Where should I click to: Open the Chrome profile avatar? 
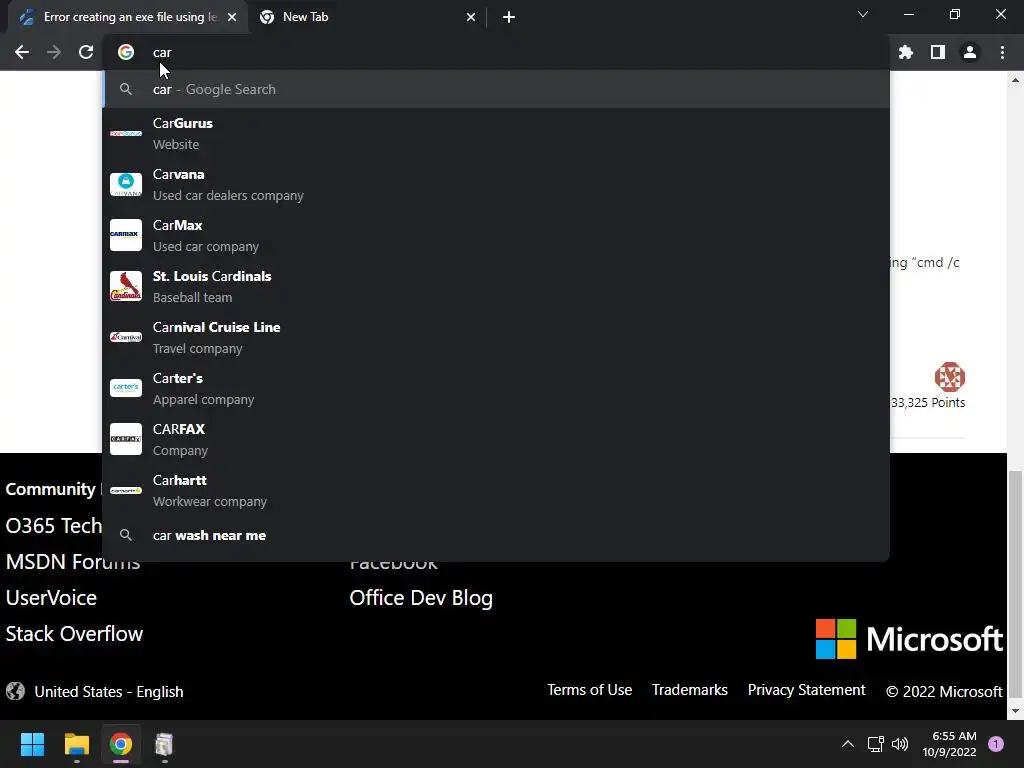point(970,52)
